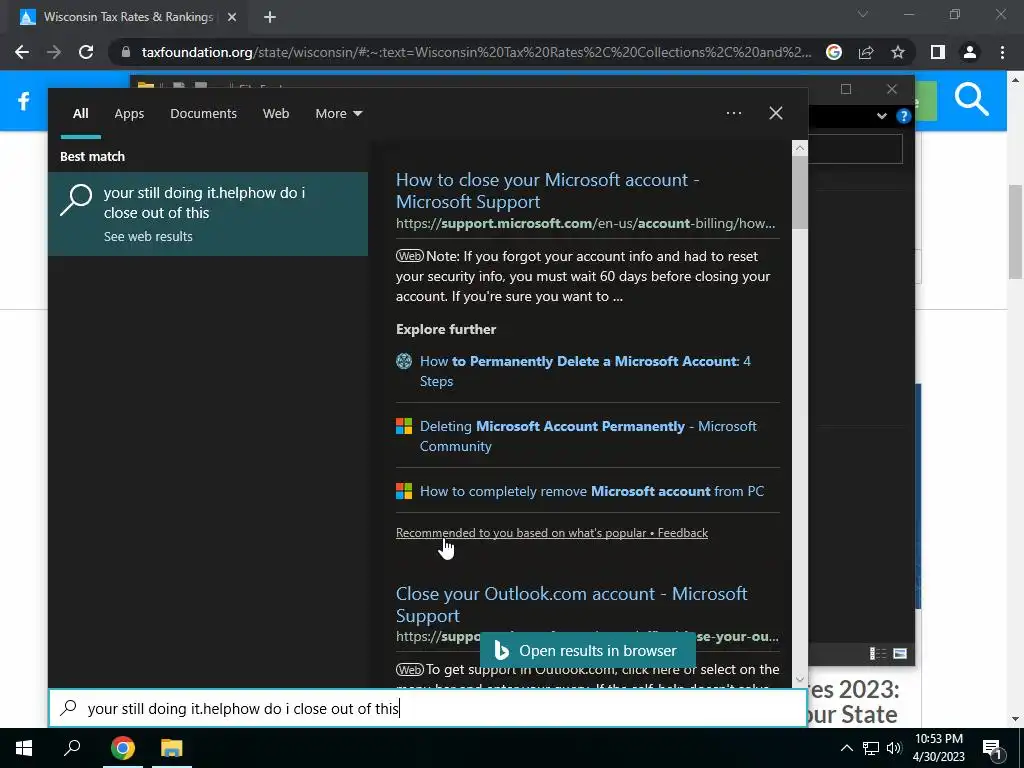This screenshot has width=1024, height=768.
Task: Collapse File Explorer ribbon chevron
Action: tap(882, 116)
